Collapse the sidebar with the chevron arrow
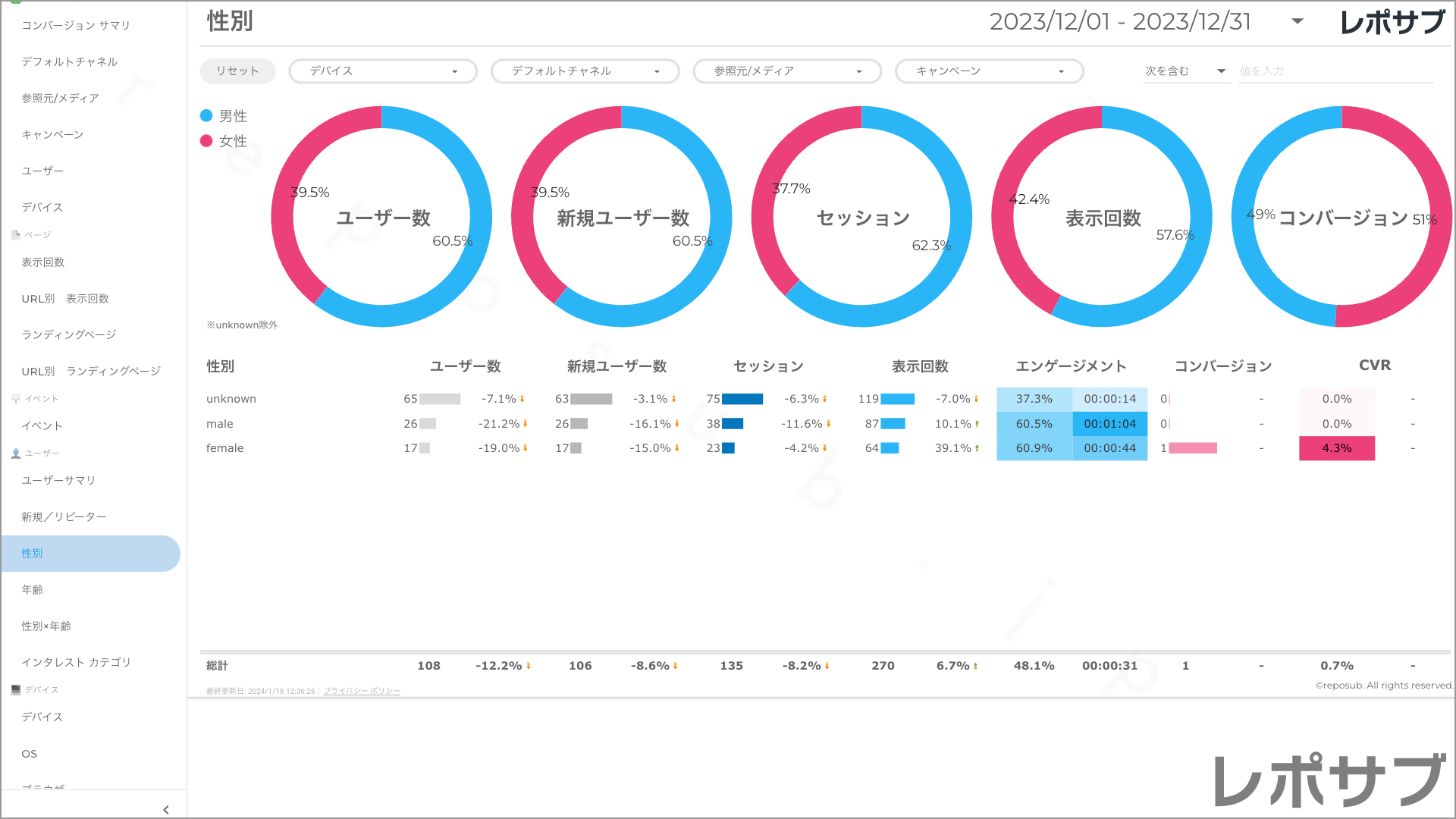Screen dimensions: 1456x819 point(166,810)
